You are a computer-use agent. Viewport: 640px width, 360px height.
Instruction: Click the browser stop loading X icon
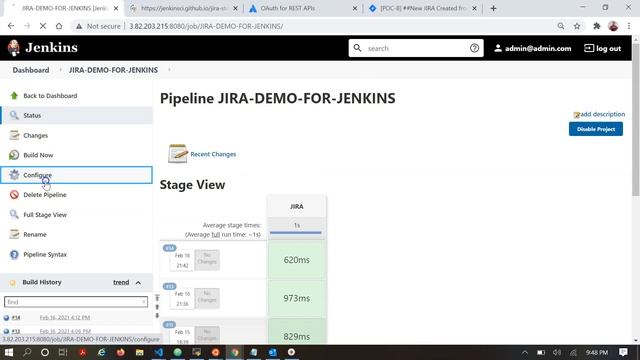(x=43, y=26)
